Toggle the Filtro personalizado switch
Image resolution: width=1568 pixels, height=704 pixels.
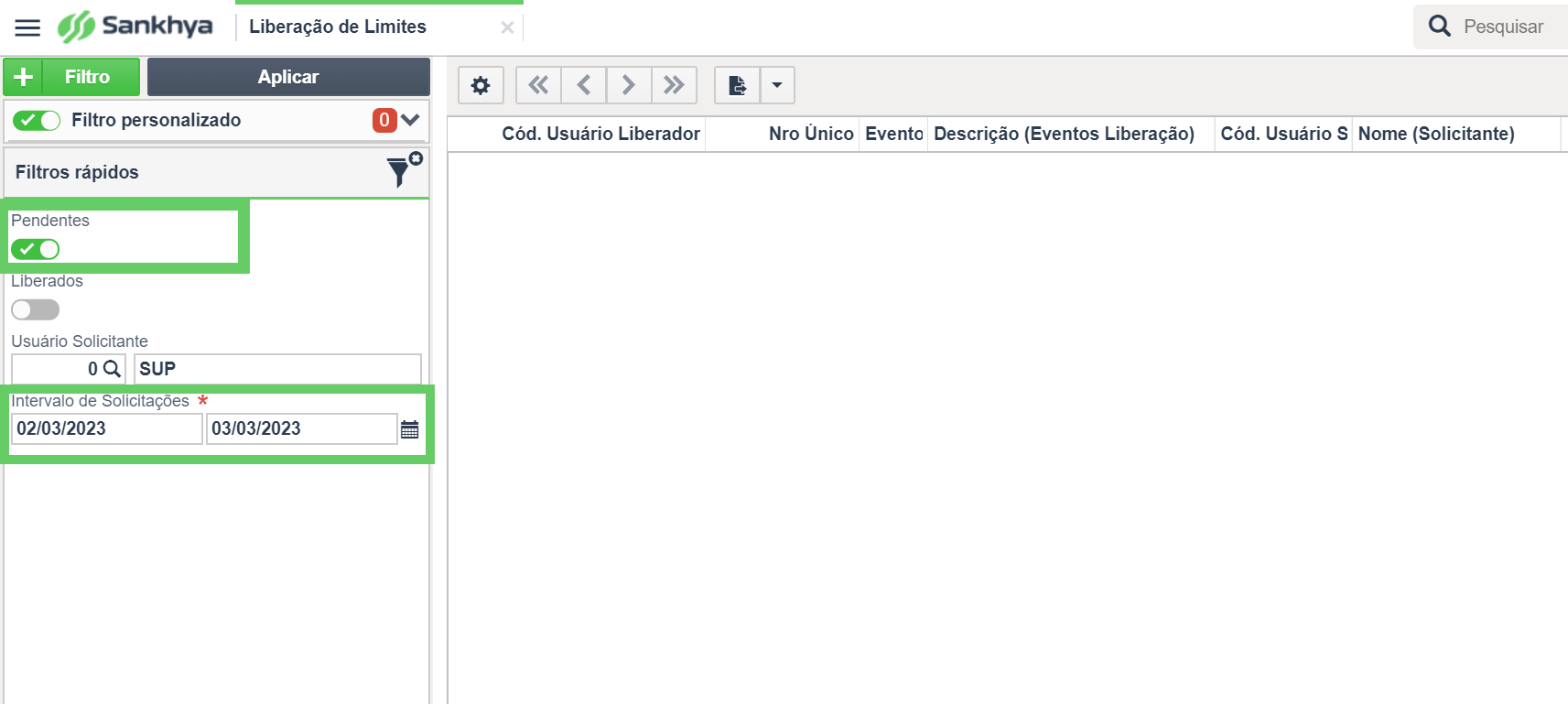click(x=37, y=120)
